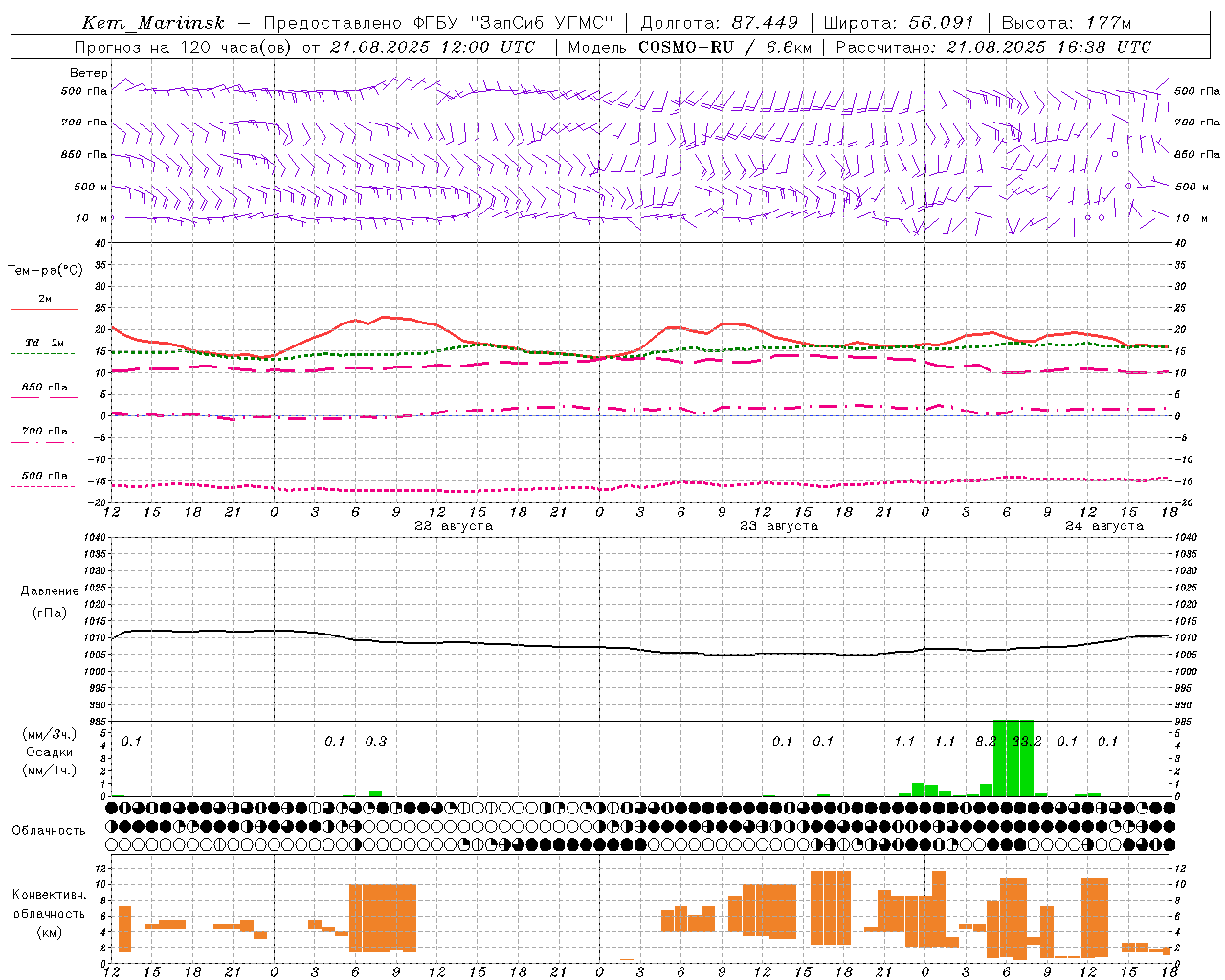This screenshot has height=980, width=1225.
Task: Click the "Осадки" precipitation label
Action: coord(50,752)
